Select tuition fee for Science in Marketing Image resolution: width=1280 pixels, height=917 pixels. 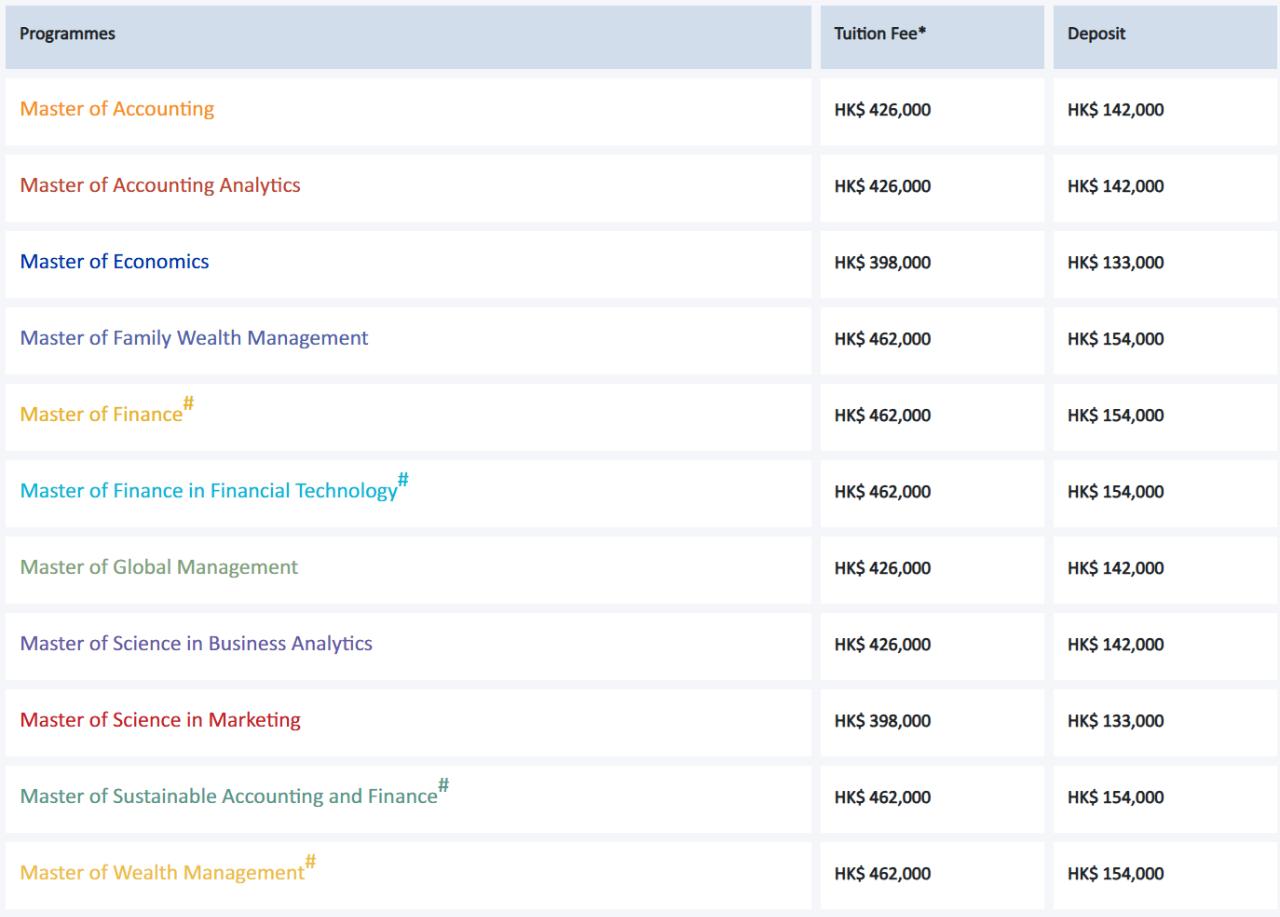pos(882,721)
